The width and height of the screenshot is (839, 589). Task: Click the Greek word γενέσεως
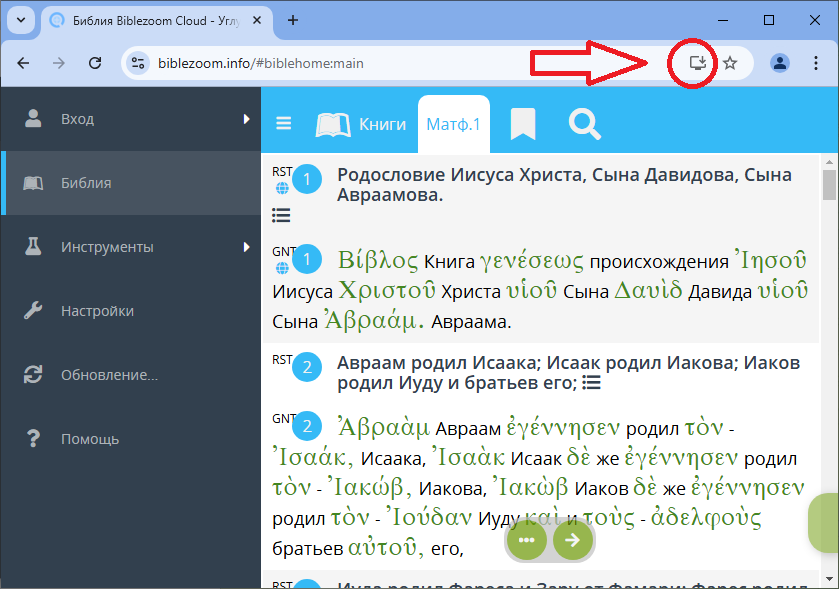pos(531,261)
